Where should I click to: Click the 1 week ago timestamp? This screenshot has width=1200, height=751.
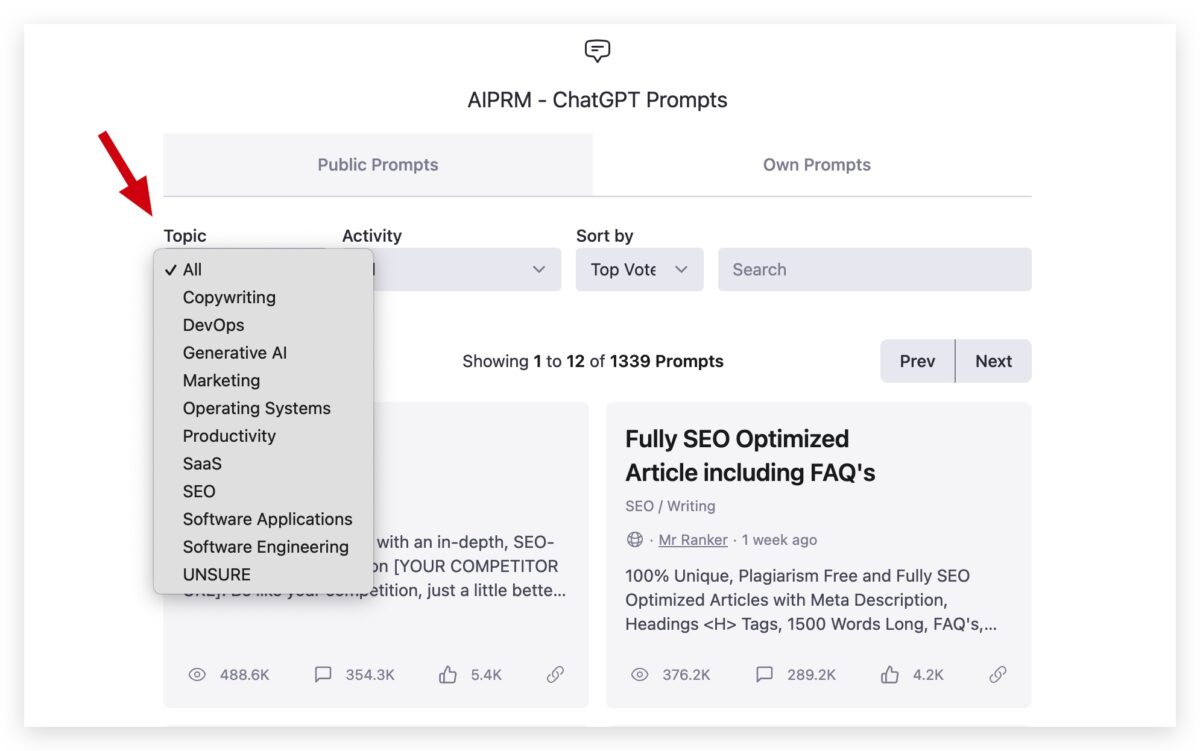[779, 540]
